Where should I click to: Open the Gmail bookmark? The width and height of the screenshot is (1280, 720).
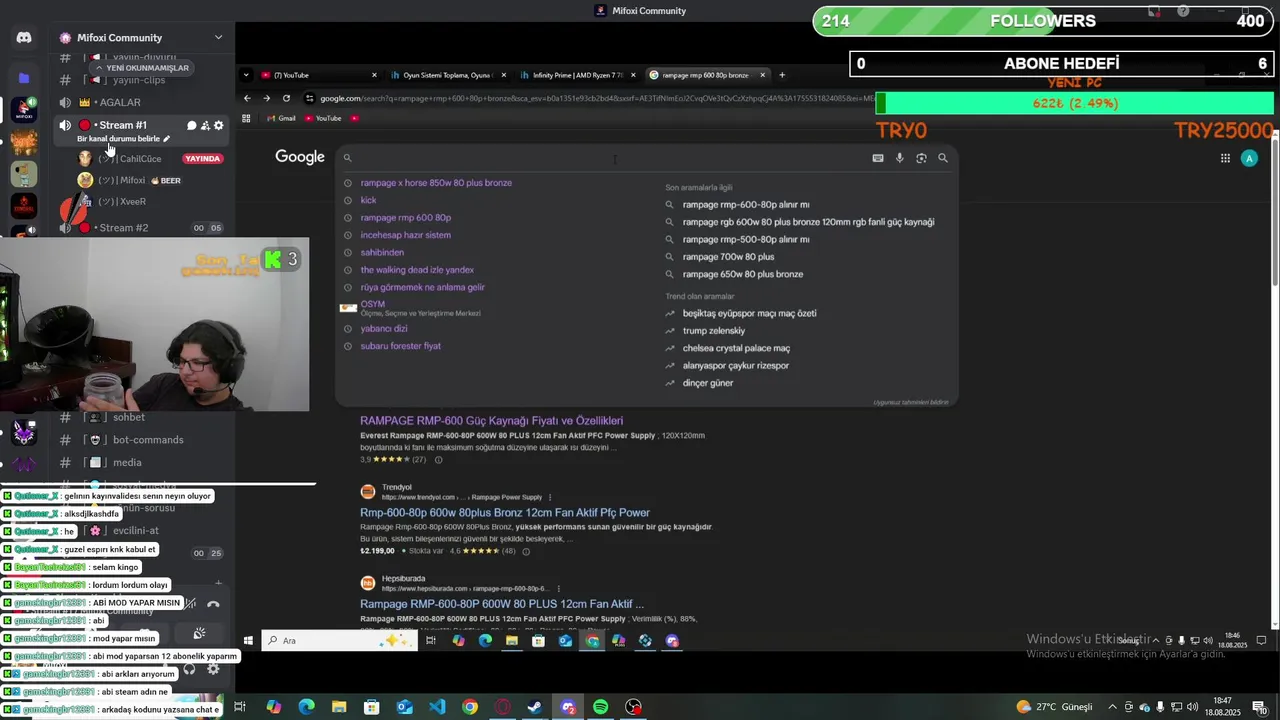tap(281, 118)
